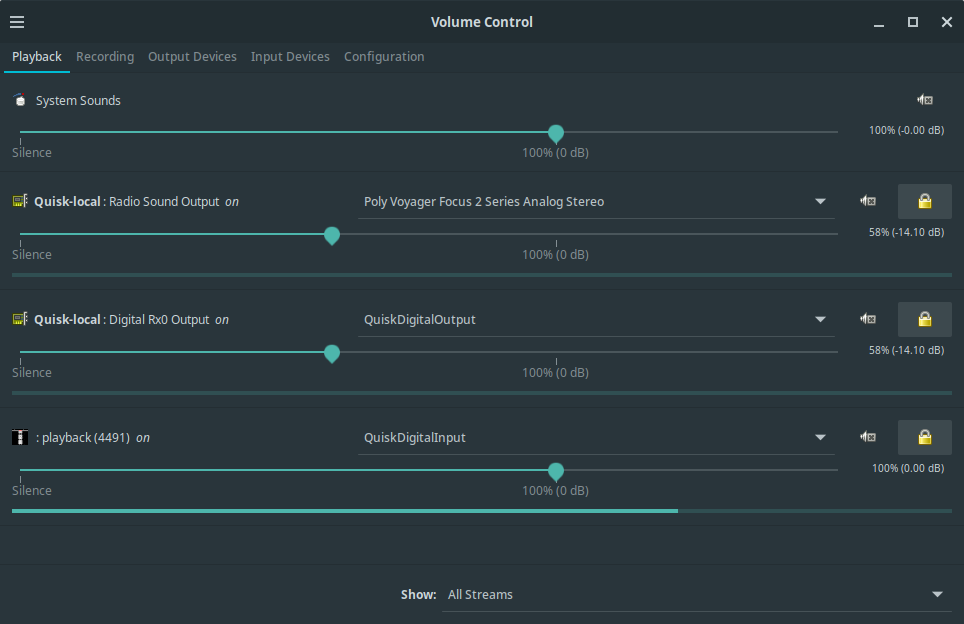The image size is (964, 624).
Task: Open the QuiskDigitalOutput device dropdown
Action: pyautogui.click(x=595, y=320)
